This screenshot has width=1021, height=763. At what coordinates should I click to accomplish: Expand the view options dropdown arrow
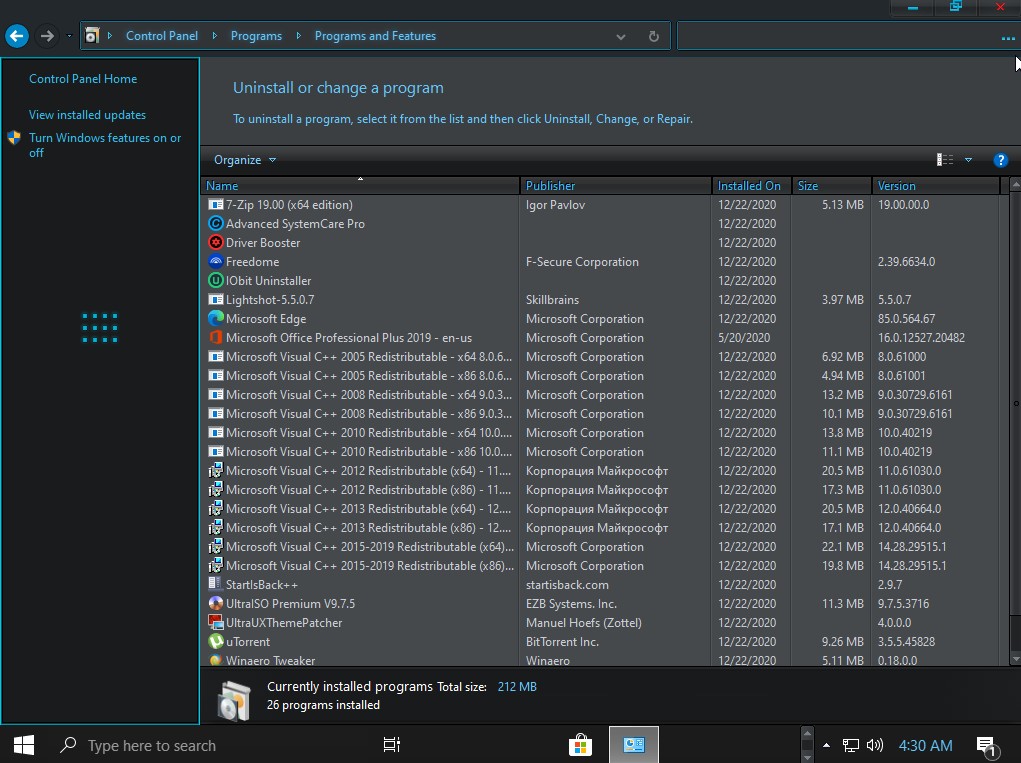click(x=968, y=160)
